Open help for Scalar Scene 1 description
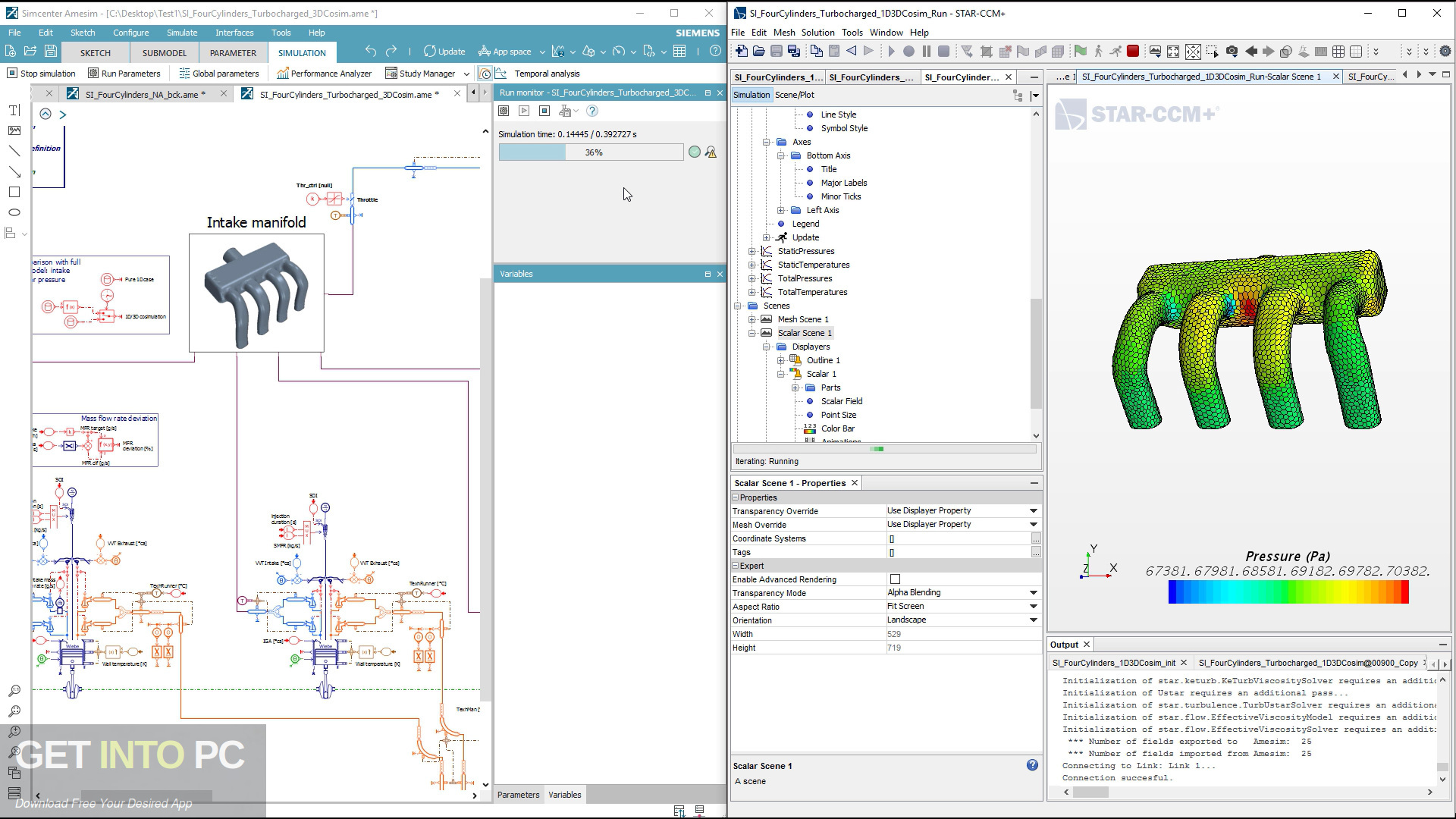Image resolution: width=1456 pixels, height=819 pixels. (x=1032, y=765)
